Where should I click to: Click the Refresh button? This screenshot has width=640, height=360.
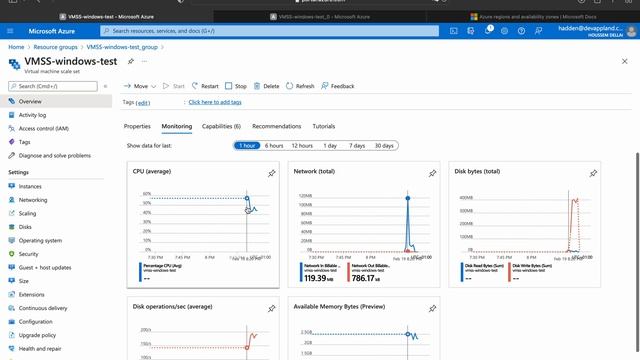300,86
